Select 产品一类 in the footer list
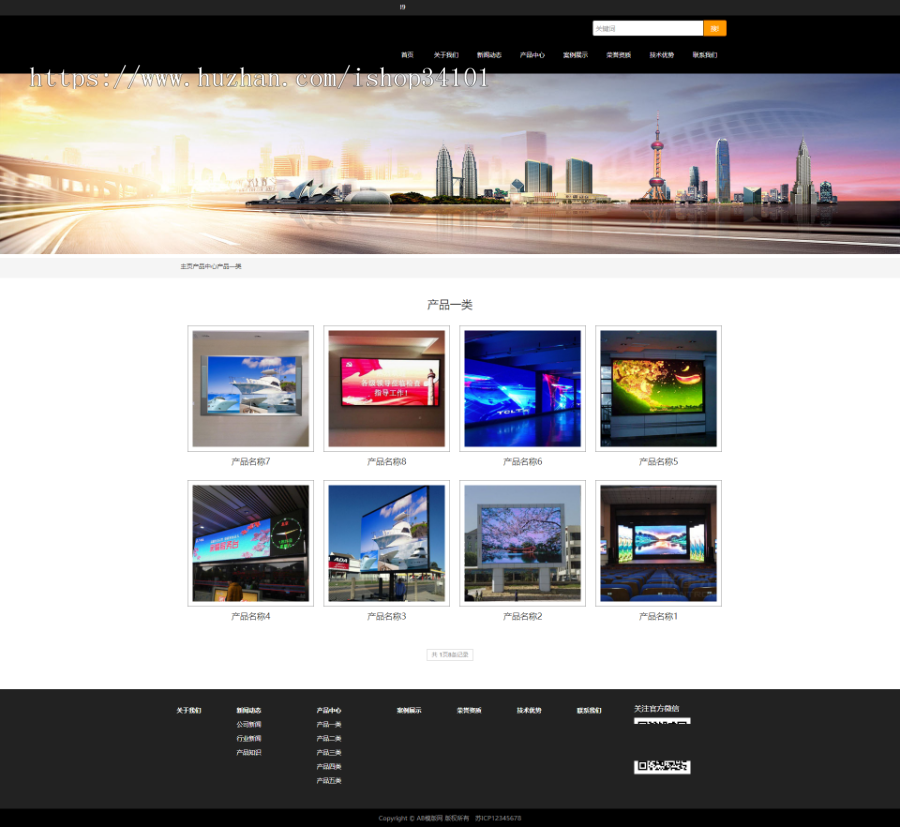The image size is (900, 827). point(329,725)
